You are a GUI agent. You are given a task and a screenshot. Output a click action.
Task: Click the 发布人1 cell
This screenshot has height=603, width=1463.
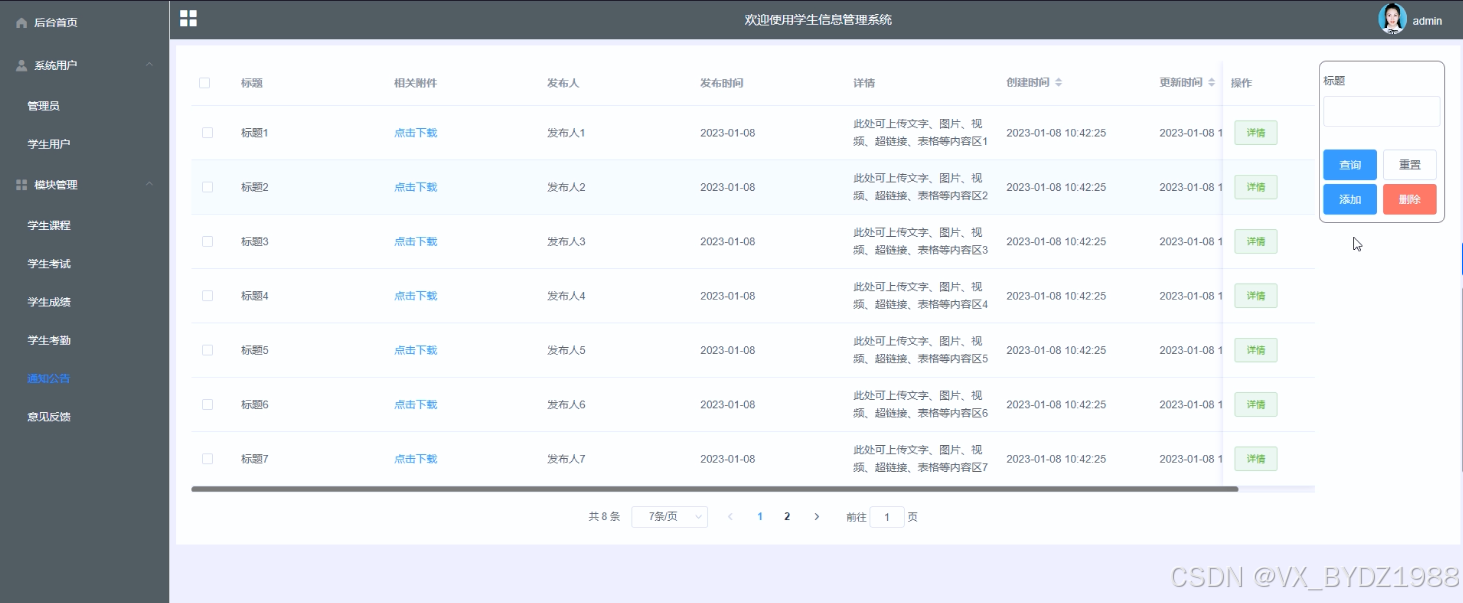coord(566,133)
